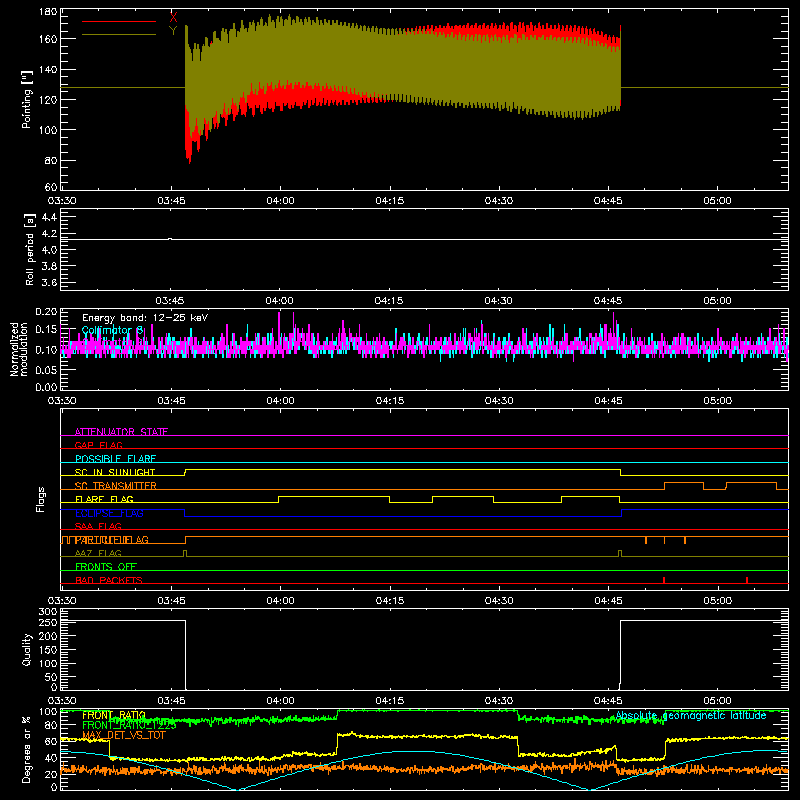Click the 250 tick on the Quality axis
Viewport: 800px width, 800px height.
click(48, 622)
